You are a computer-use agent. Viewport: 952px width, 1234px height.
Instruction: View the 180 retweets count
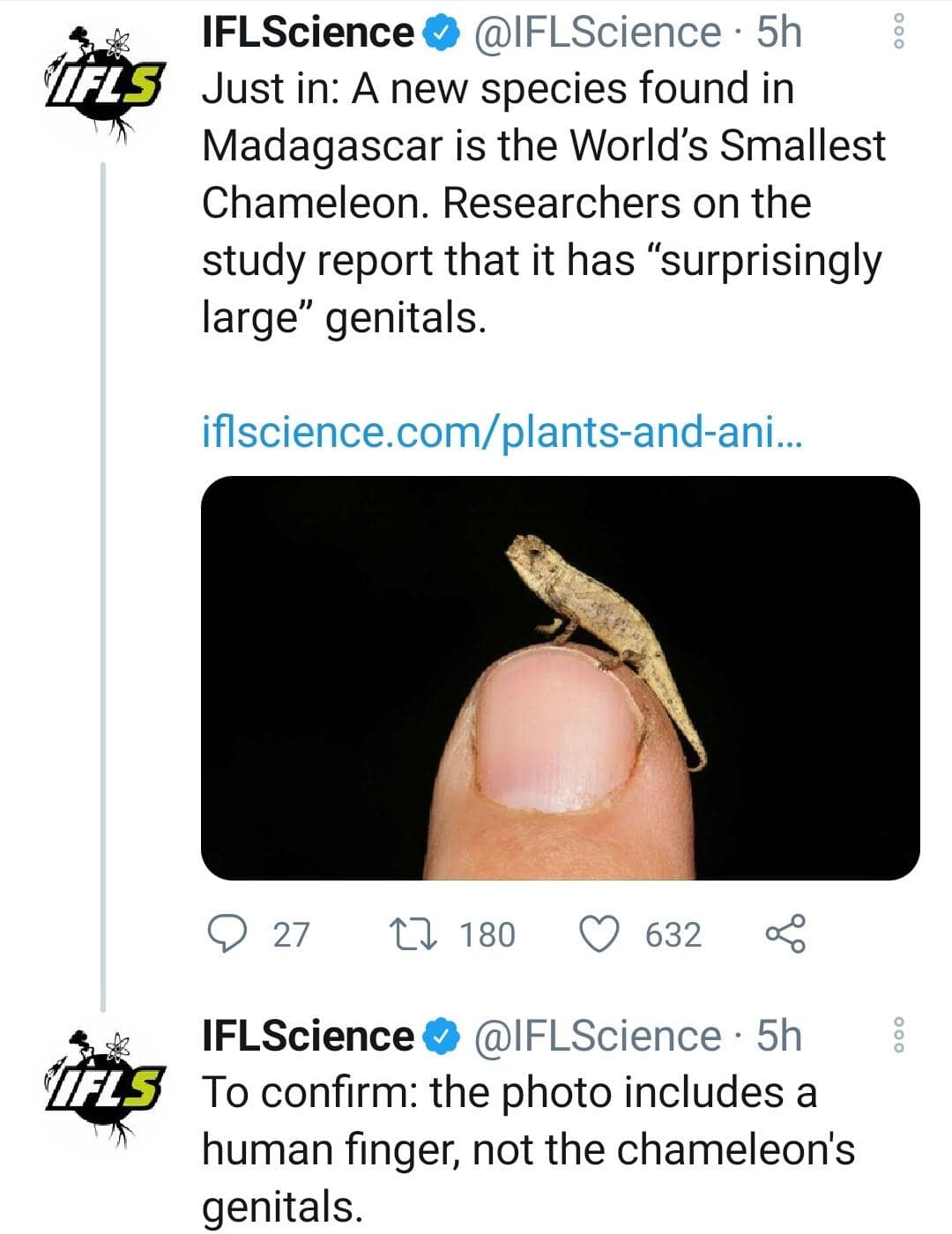tap(487, 934)
